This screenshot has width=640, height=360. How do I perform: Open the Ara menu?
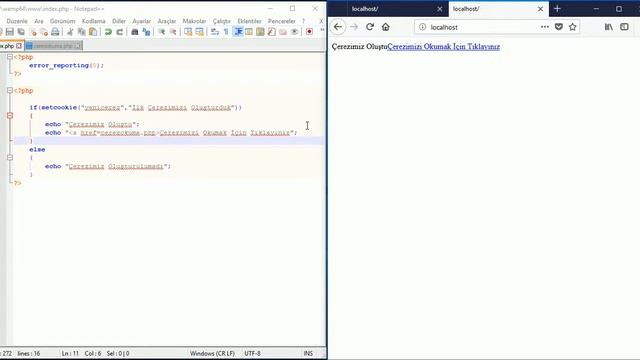coord(39,21)
